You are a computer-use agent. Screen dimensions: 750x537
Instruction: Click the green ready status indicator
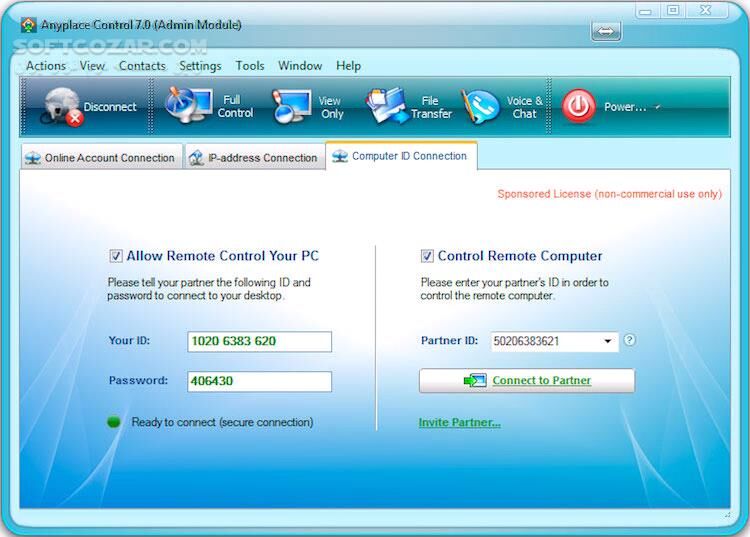pos(114,422)
